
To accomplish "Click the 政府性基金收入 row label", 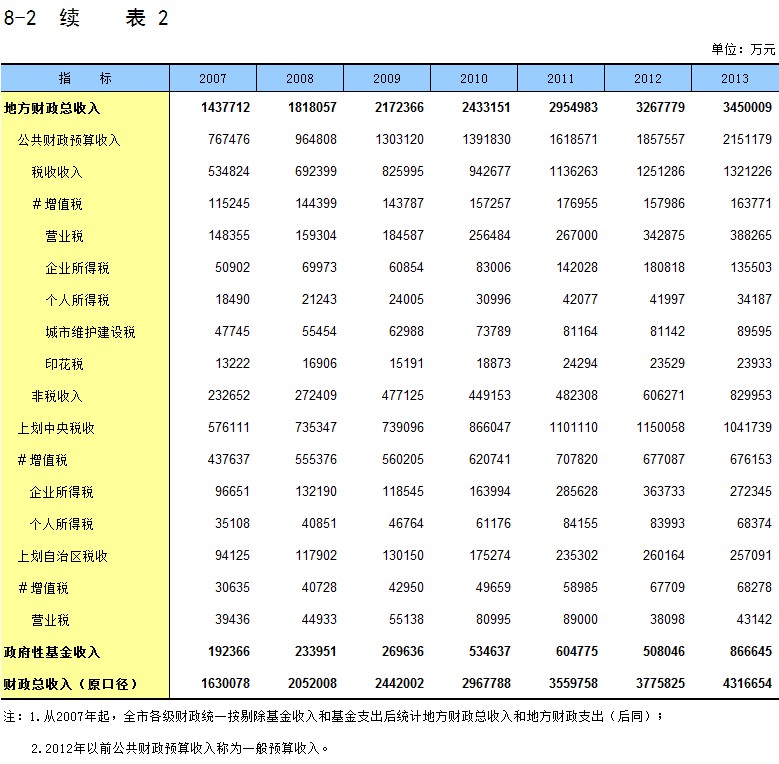I will pos(52,652).
